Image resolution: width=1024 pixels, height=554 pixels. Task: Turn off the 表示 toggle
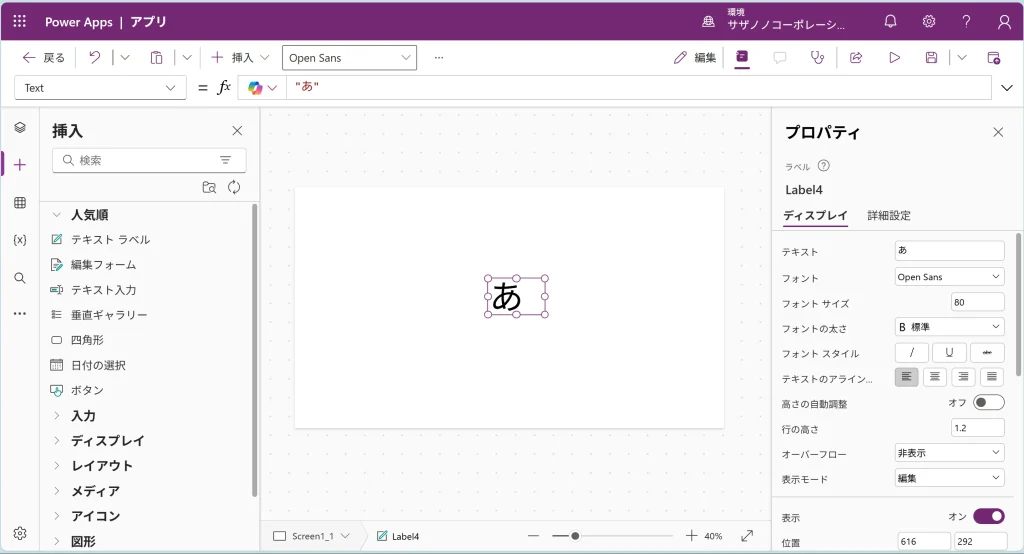click(988, 517)
